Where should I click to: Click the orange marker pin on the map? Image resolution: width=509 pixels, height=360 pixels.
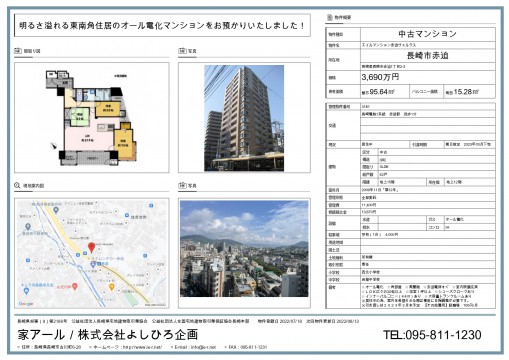tap(112, 287)
